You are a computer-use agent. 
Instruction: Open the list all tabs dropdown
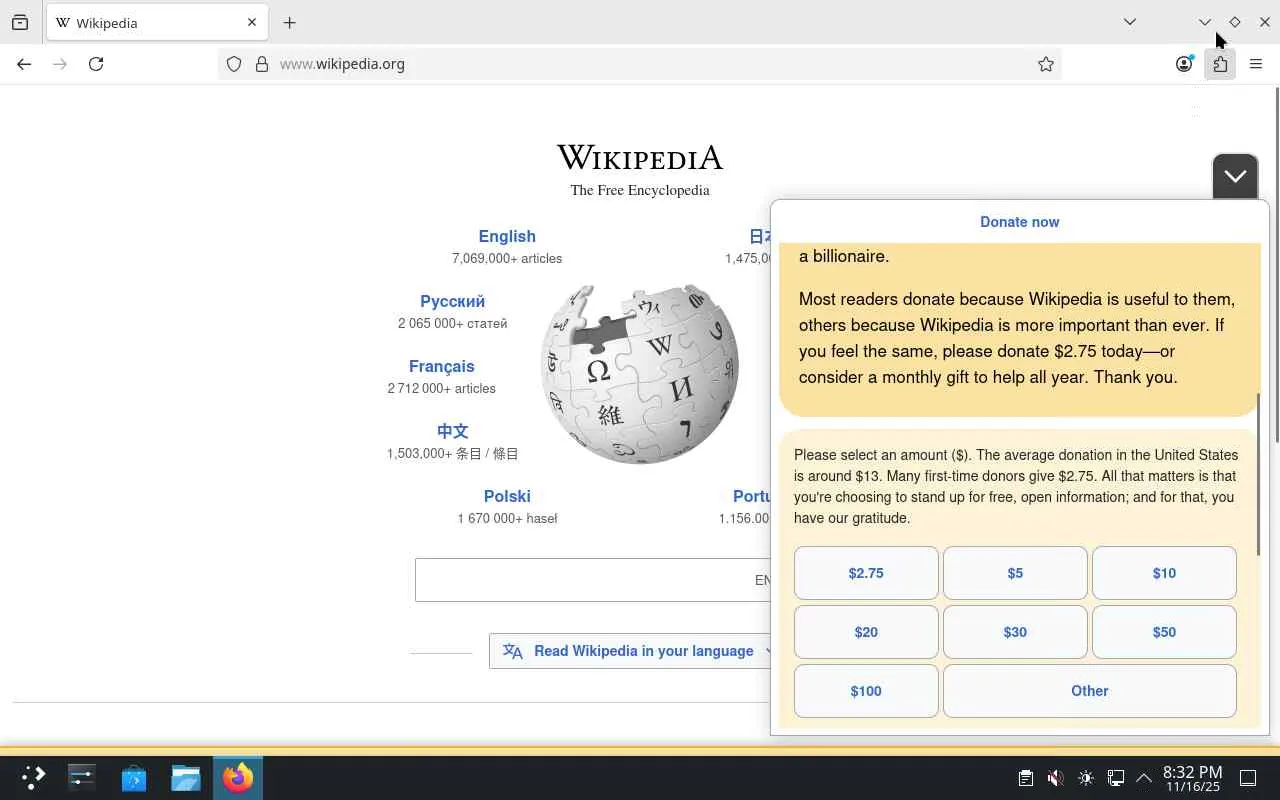[1130, 22]
